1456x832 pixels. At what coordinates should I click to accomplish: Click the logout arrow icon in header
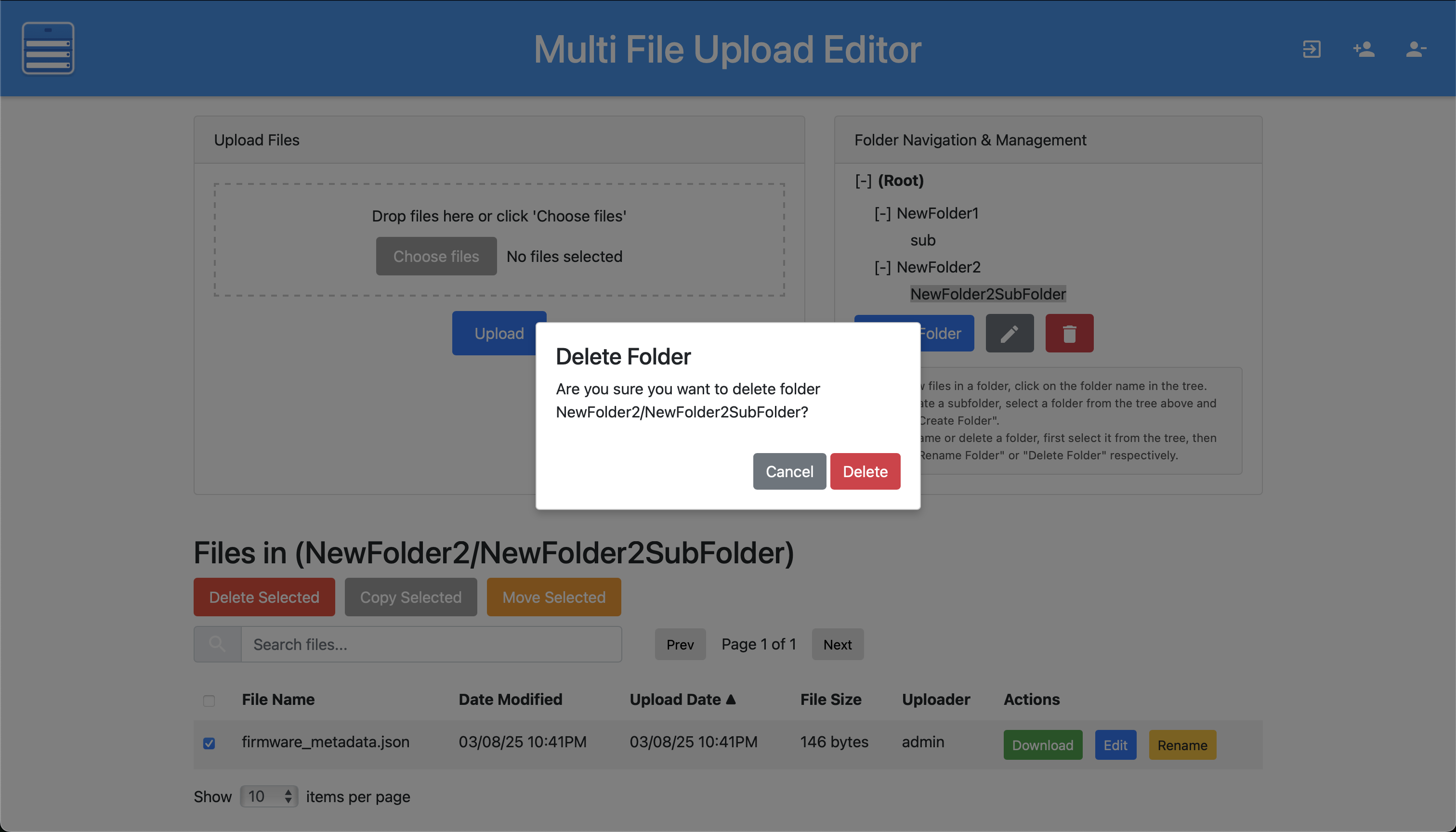click(1312, 49)
